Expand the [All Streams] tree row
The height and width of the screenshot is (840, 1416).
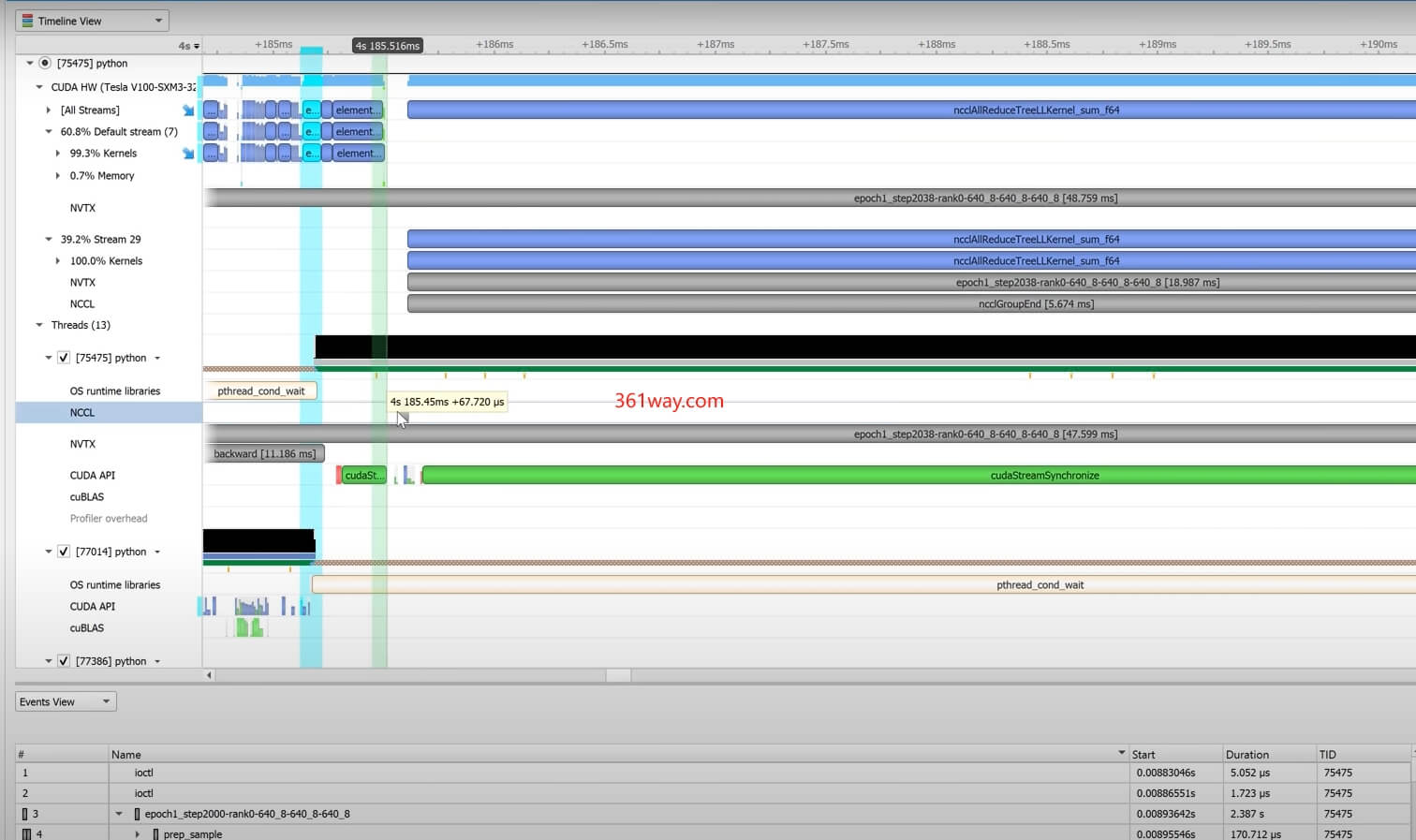point(49,111)
